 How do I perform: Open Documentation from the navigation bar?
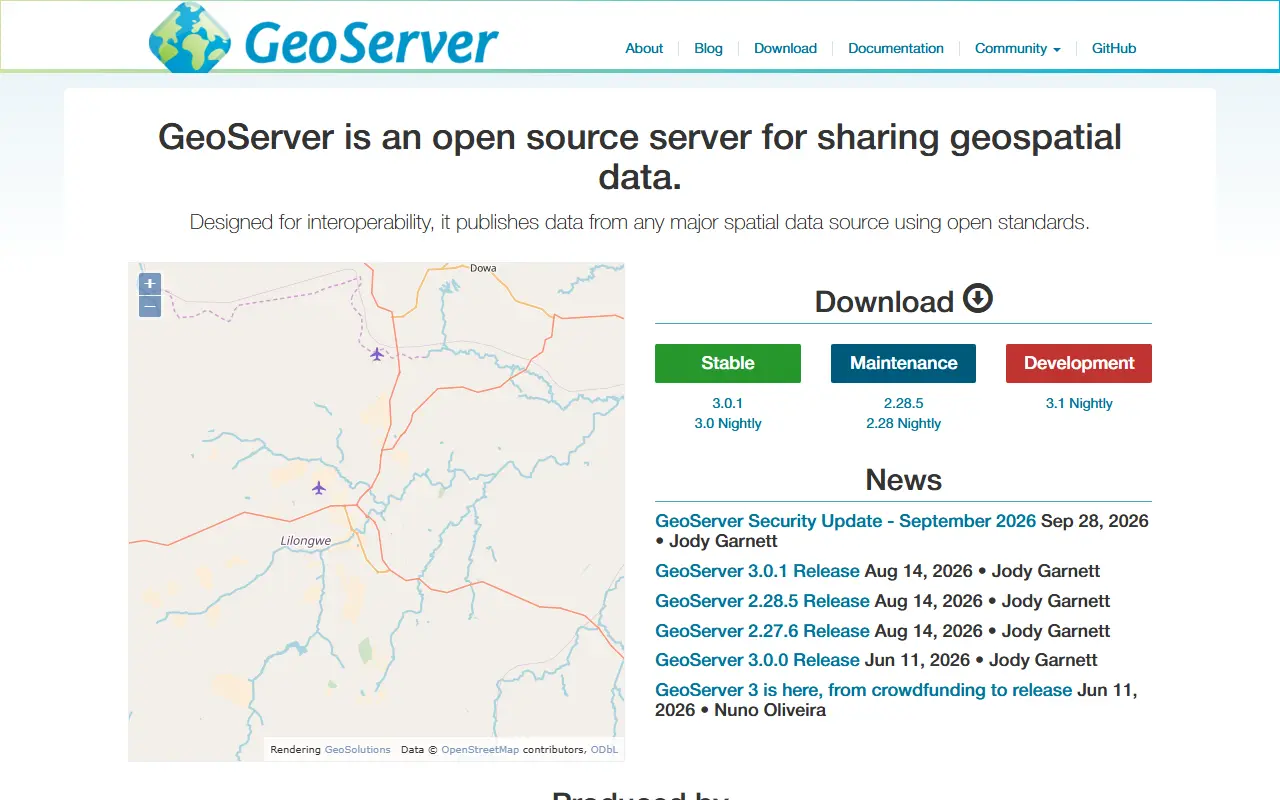(896, 48)
